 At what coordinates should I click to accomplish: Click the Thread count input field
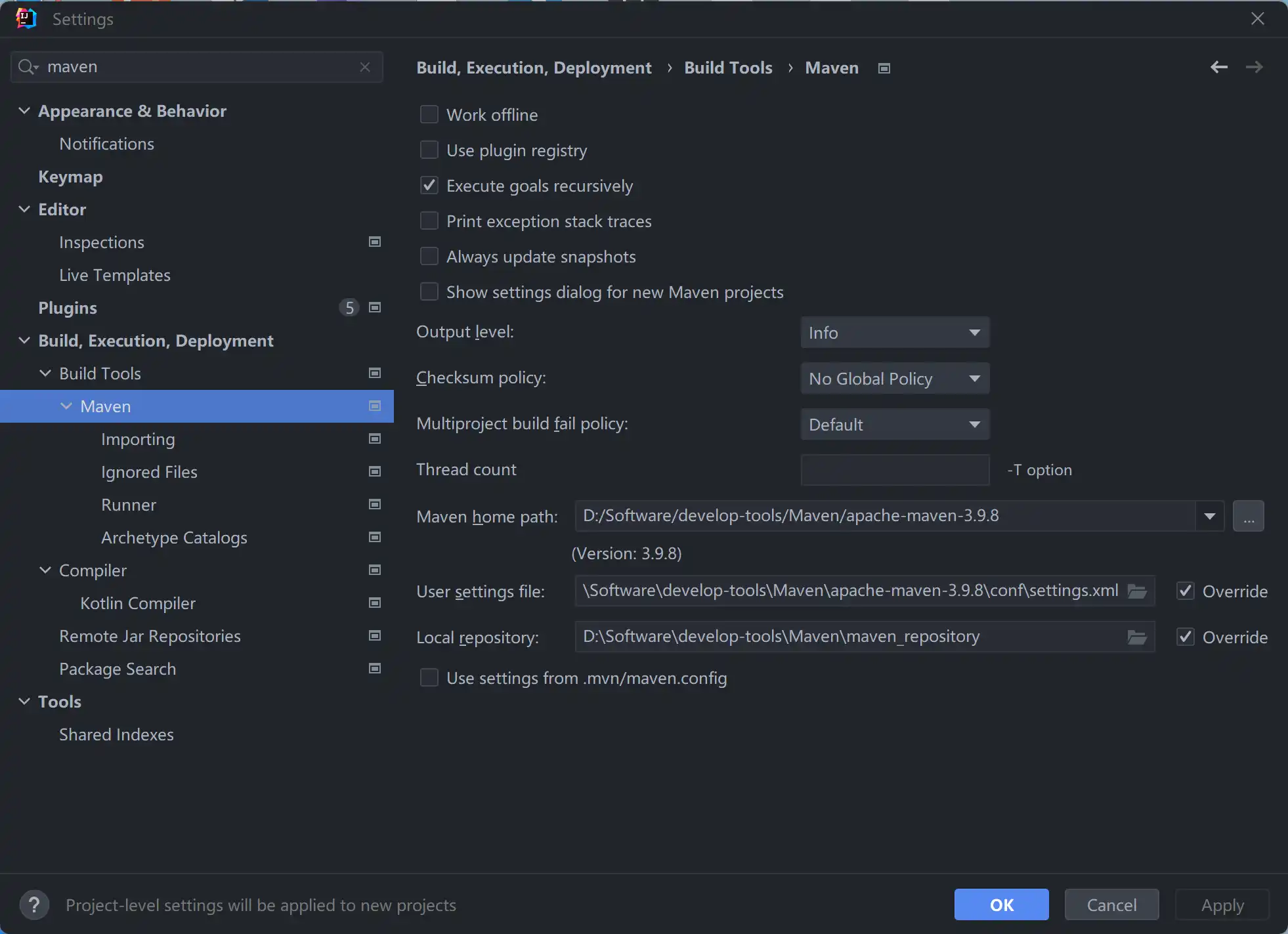[895, 470]
